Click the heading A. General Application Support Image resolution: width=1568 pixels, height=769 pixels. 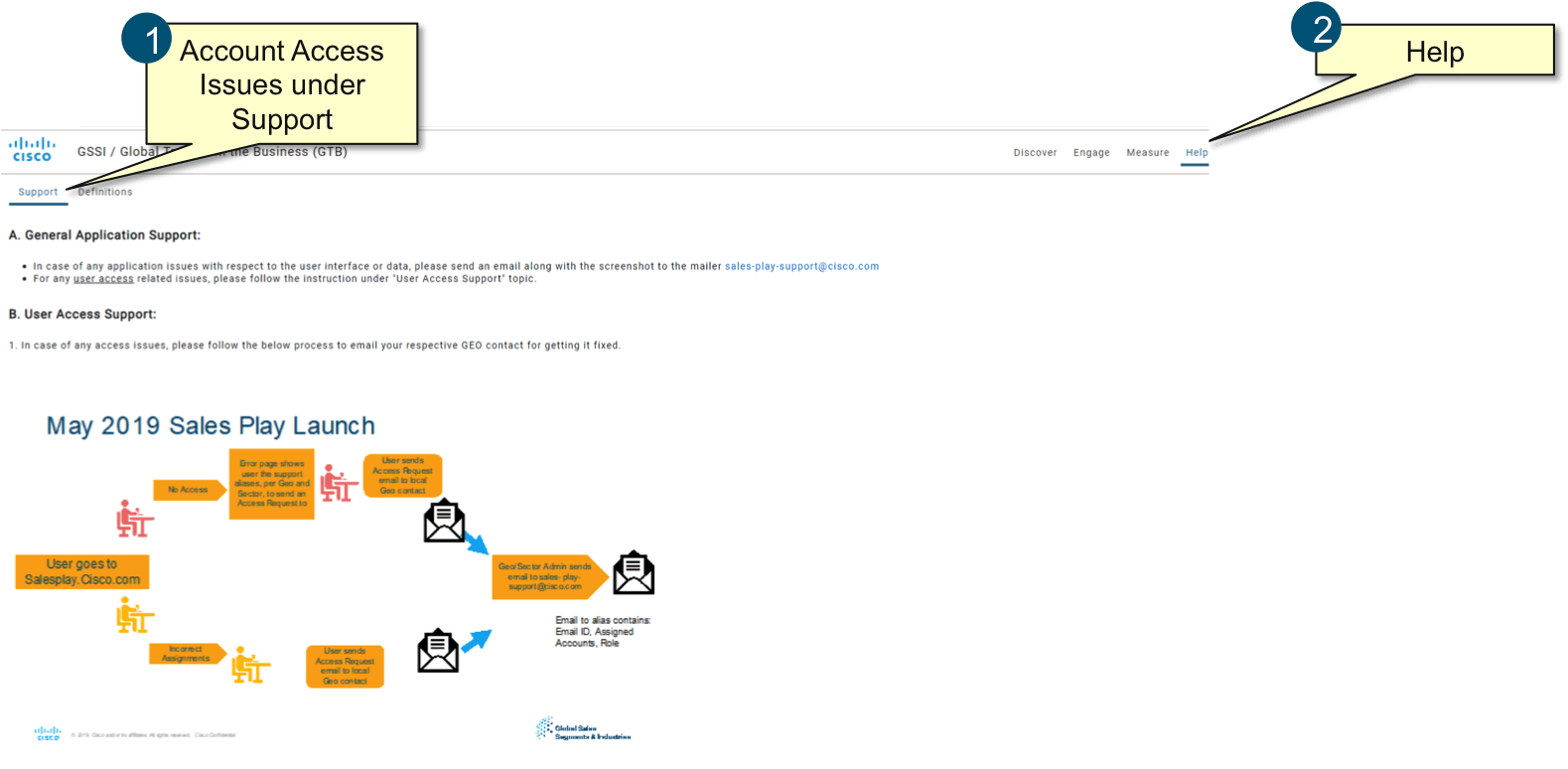coord(104,235)
